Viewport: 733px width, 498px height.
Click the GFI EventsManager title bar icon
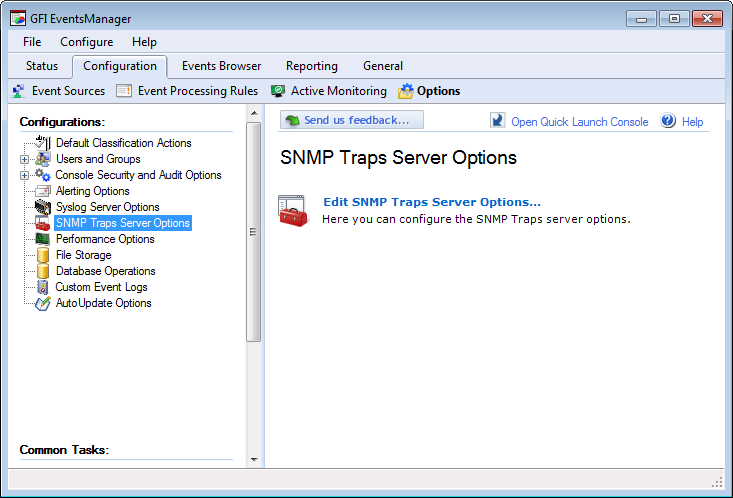[x=18, y=18]
